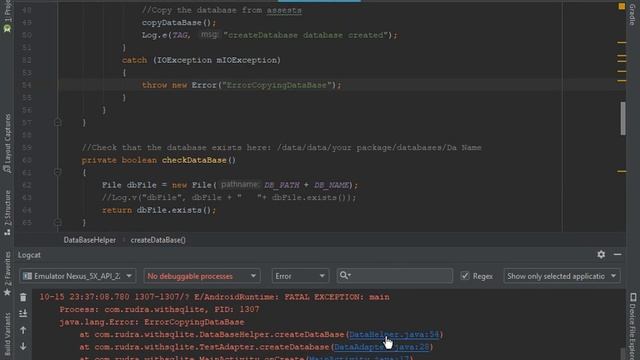The height and width of the screenshot is (360, 640).
Task: Hide the Logcat panel with minimize icon
Action: tap(617, 255)
